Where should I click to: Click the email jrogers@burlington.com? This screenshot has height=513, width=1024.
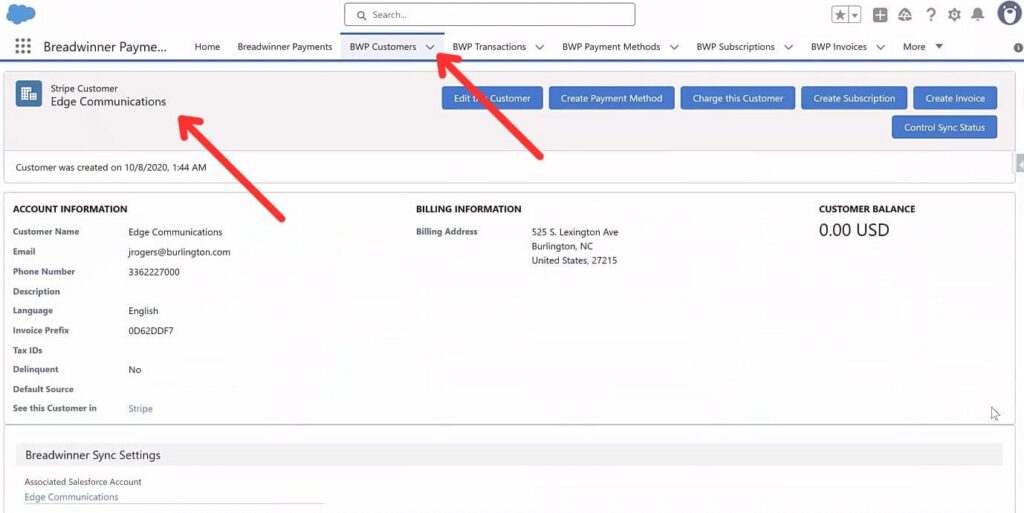coord(179,252)
